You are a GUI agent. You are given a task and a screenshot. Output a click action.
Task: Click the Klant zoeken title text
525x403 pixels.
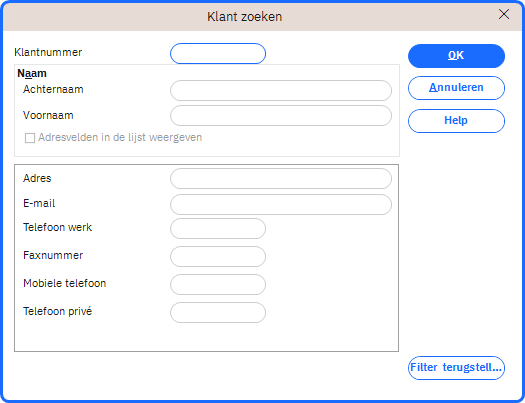[245, 17]
